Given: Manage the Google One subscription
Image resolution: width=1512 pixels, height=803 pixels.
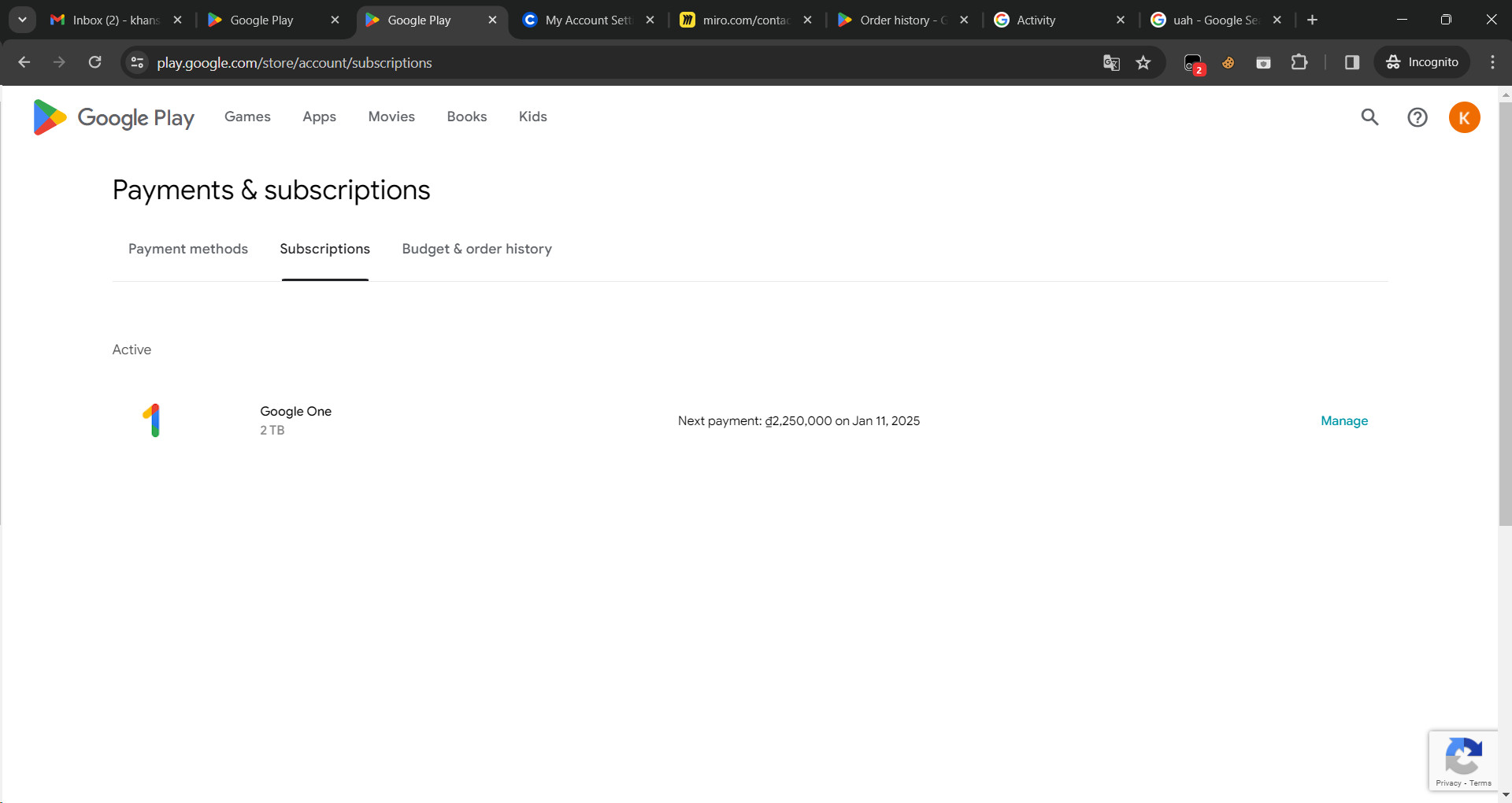Looking at the screenshot, I should [1344, 421].
